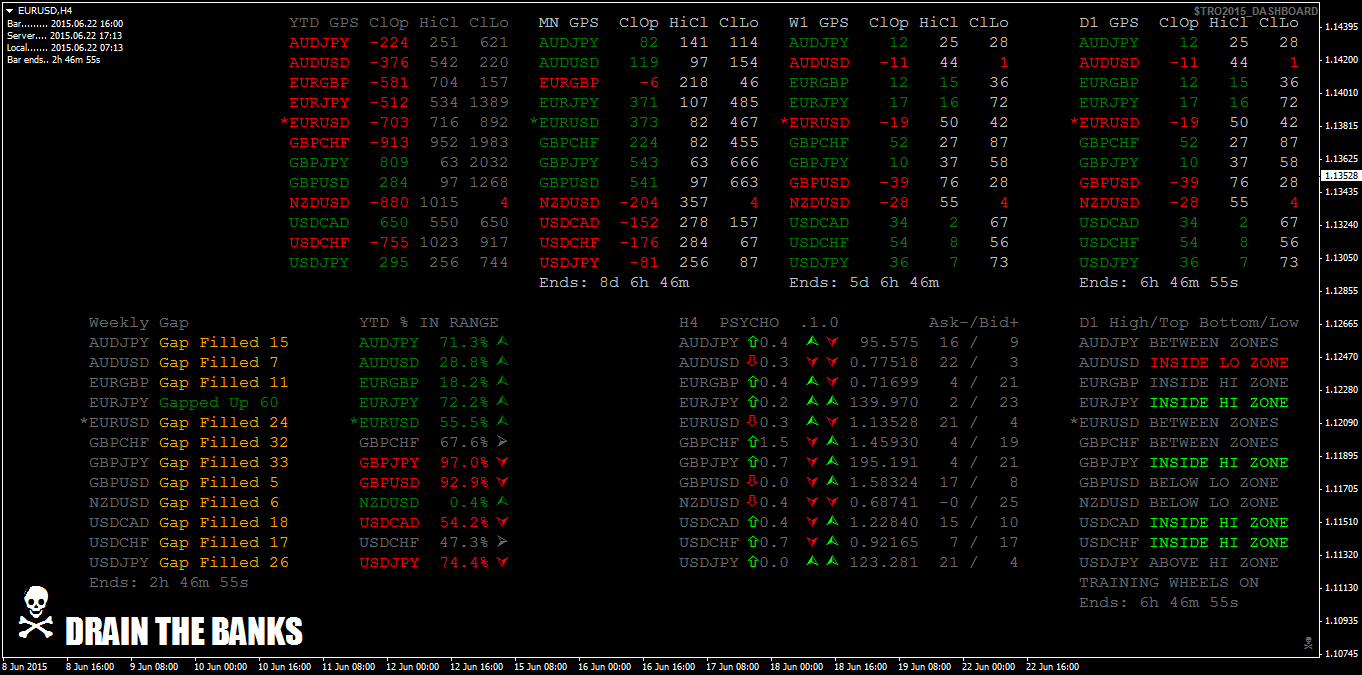Click the TRAINING WHEELS ON text
This screenshot has height=675, width=1362.
[1169, 582]
